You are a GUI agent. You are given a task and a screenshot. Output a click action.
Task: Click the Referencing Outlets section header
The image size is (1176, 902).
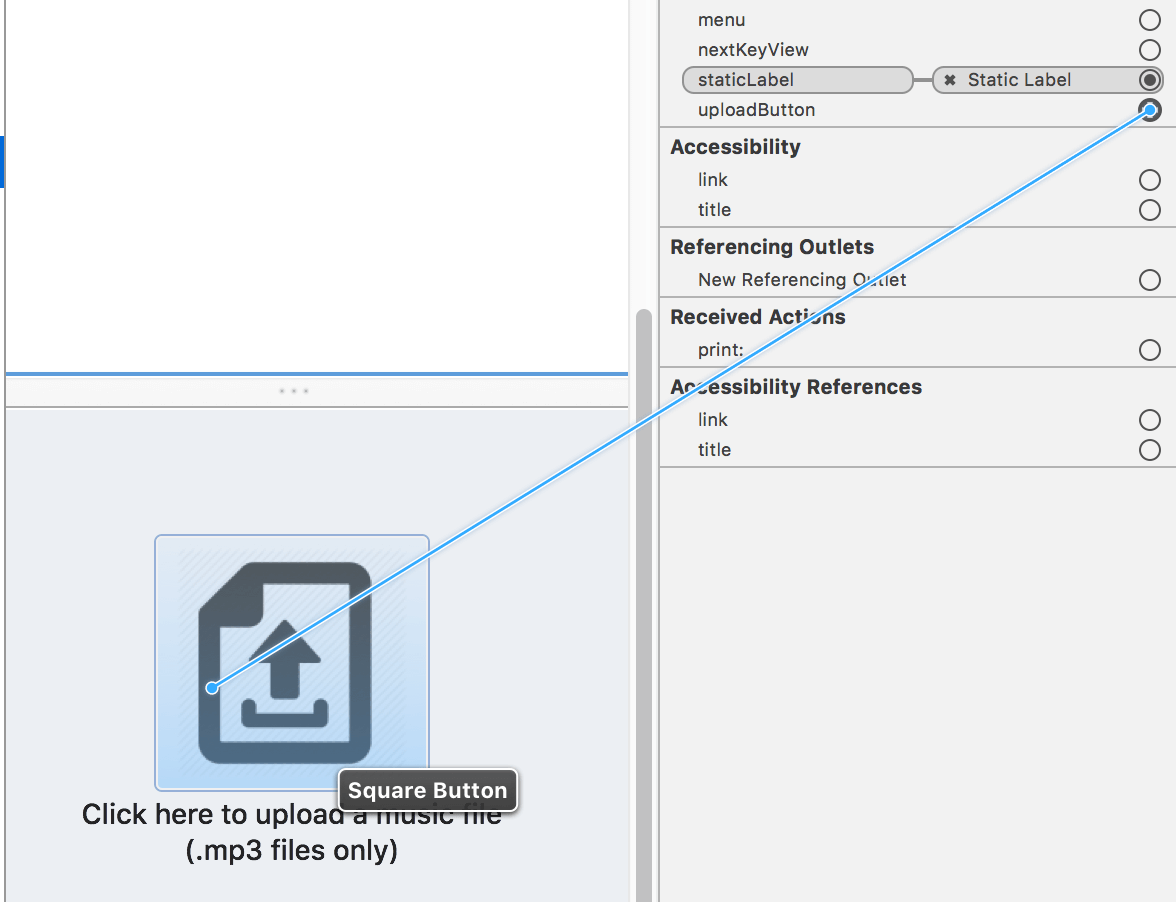pyautogui.click(x=772, y=247)
